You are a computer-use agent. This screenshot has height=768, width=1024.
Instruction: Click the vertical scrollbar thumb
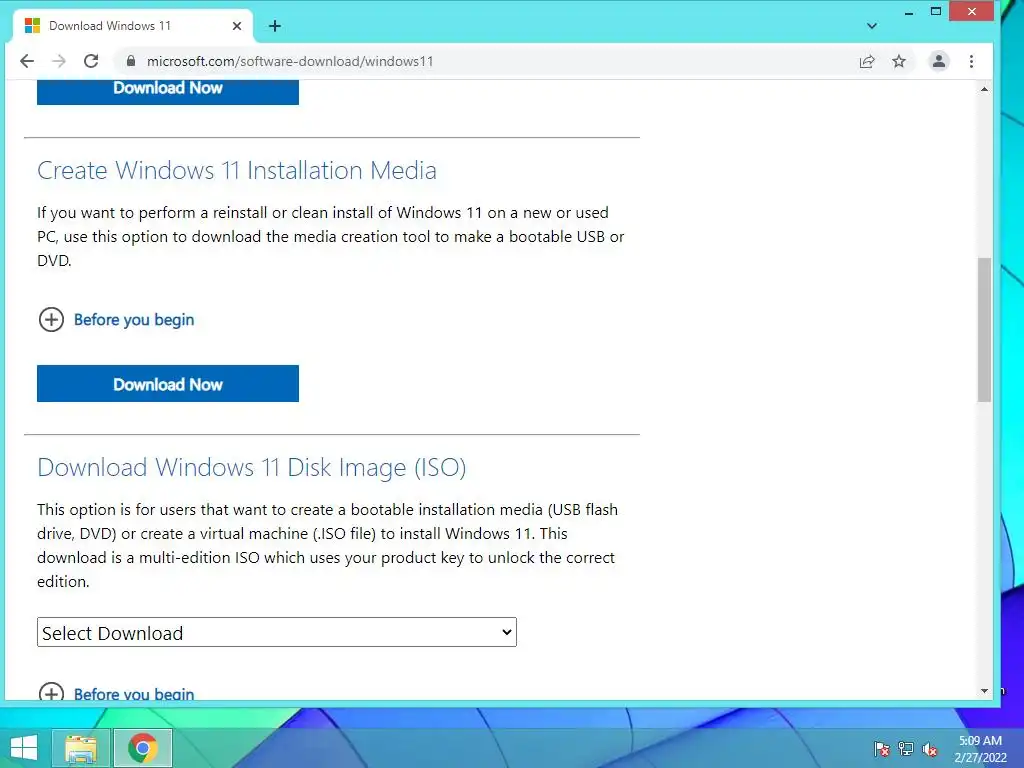pos(984,330)
